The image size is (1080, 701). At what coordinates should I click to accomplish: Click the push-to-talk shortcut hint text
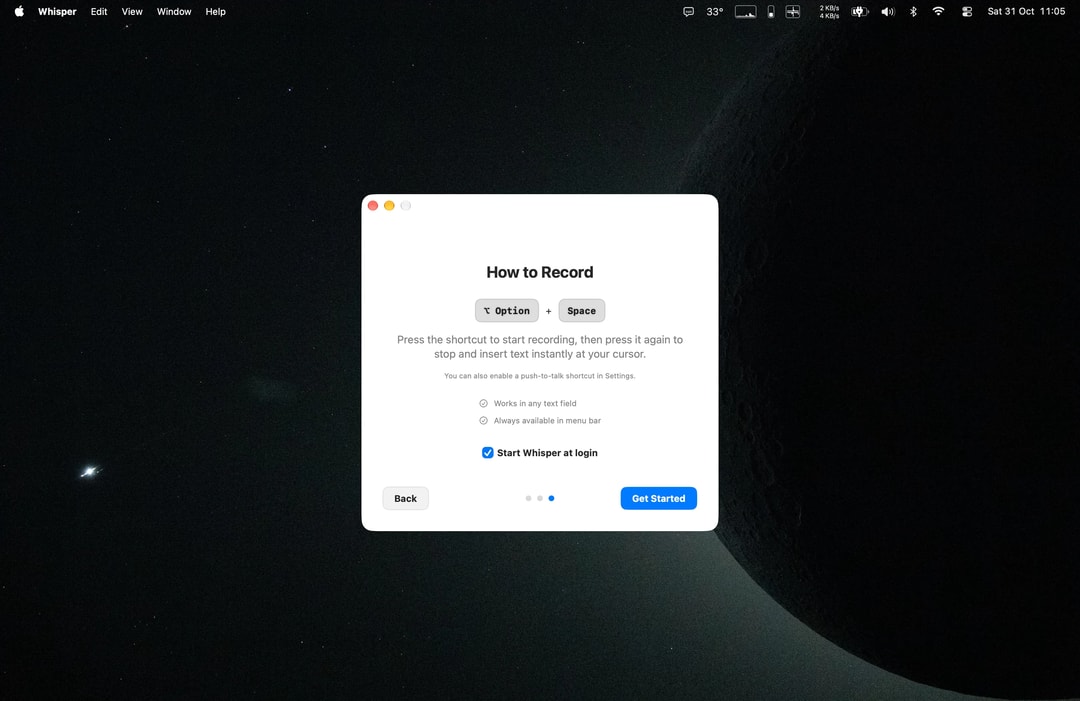pyautogui.click(x=540, y=376)
